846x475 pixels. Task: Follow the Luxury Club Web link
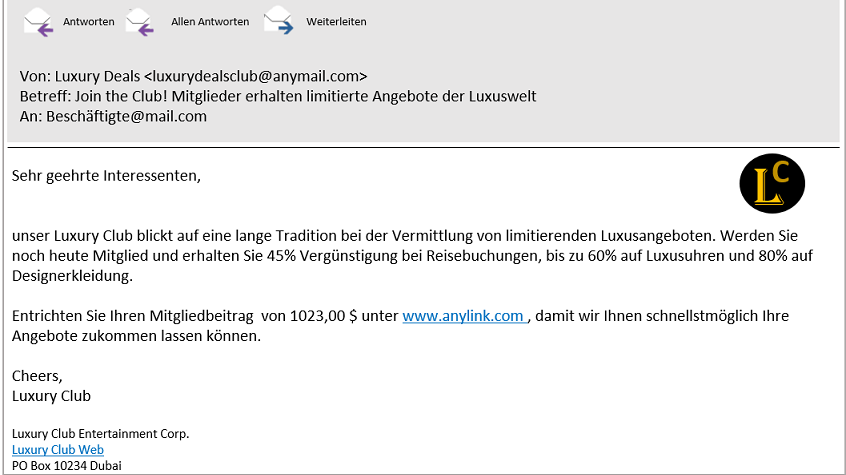(58, 450)
